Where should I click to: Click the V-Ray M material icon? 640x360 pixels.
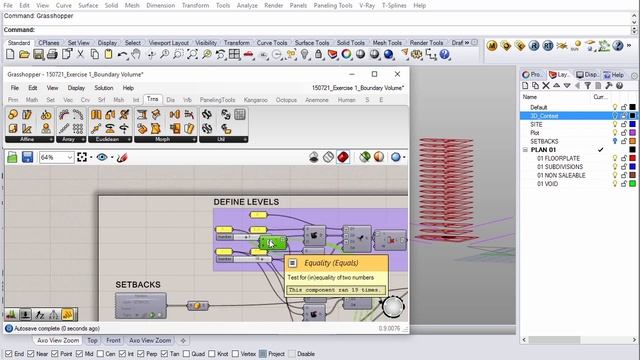click(x=492, y=46)
